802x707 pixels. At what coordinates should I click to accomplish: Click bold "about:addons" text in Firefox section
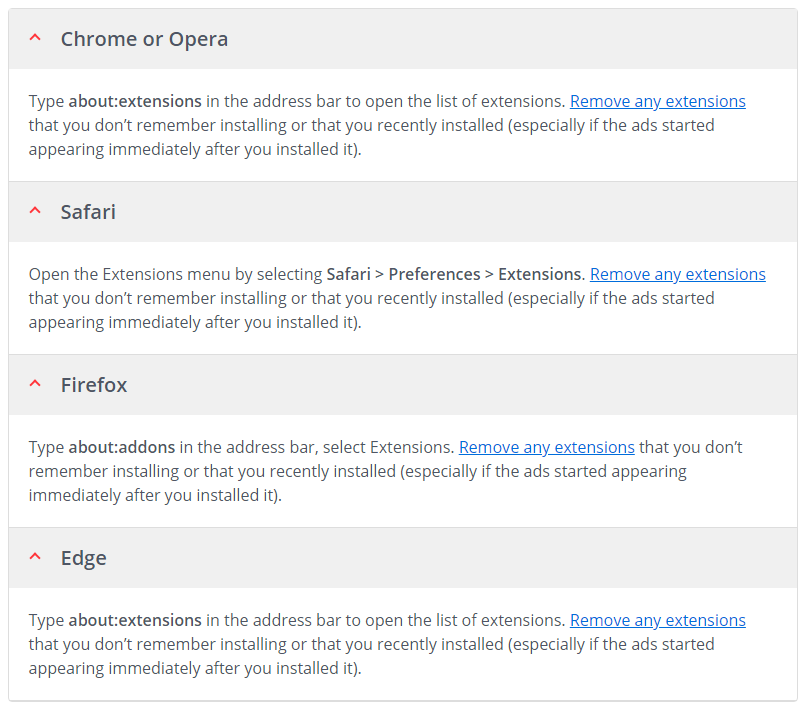point(122,447)
